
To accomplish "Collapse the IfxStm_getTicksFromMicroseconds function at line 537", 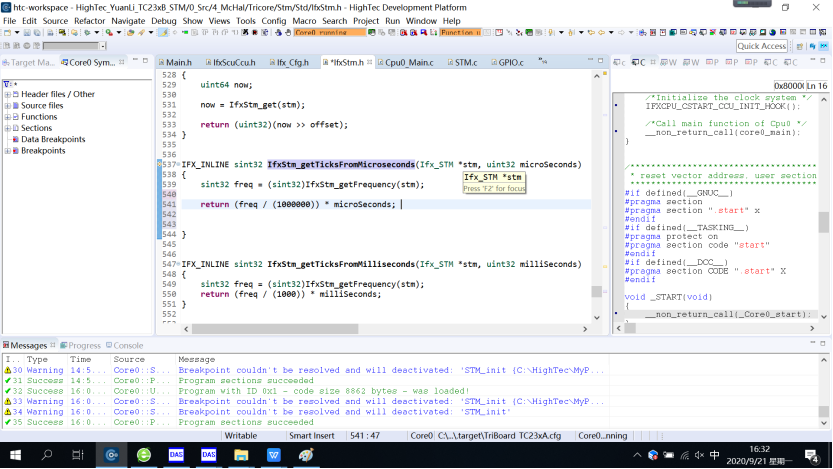I will click(x=179, y=165).
